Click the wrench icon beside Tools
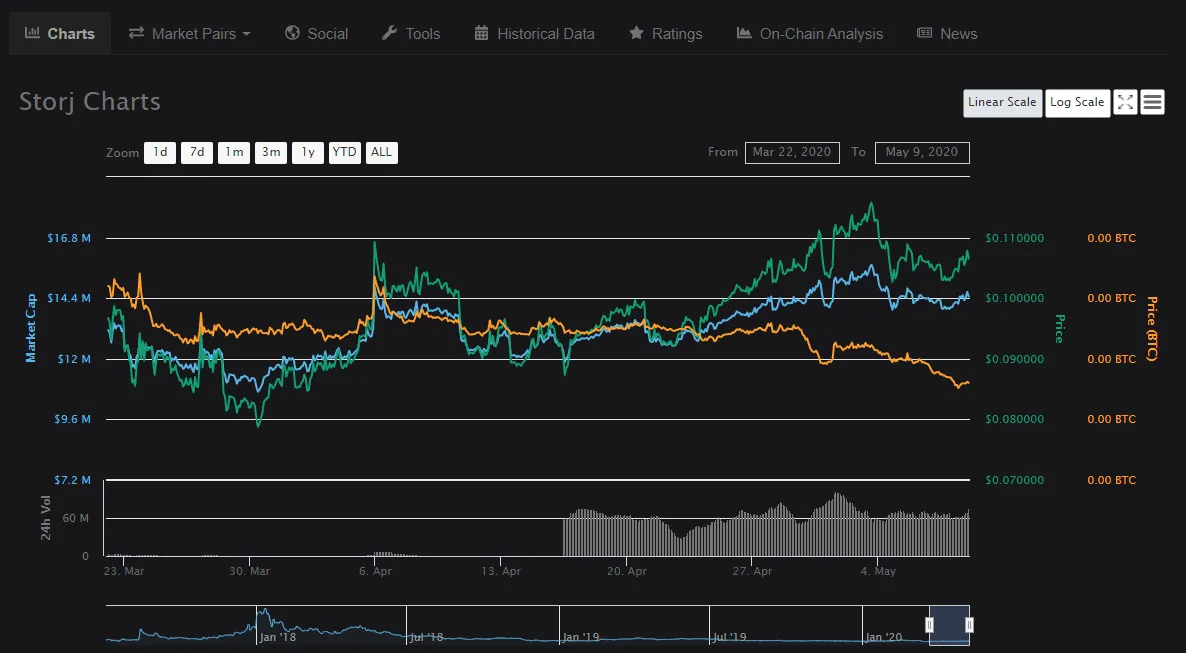The width and height of the screenshot is (1186, 653). coord(390,33)
